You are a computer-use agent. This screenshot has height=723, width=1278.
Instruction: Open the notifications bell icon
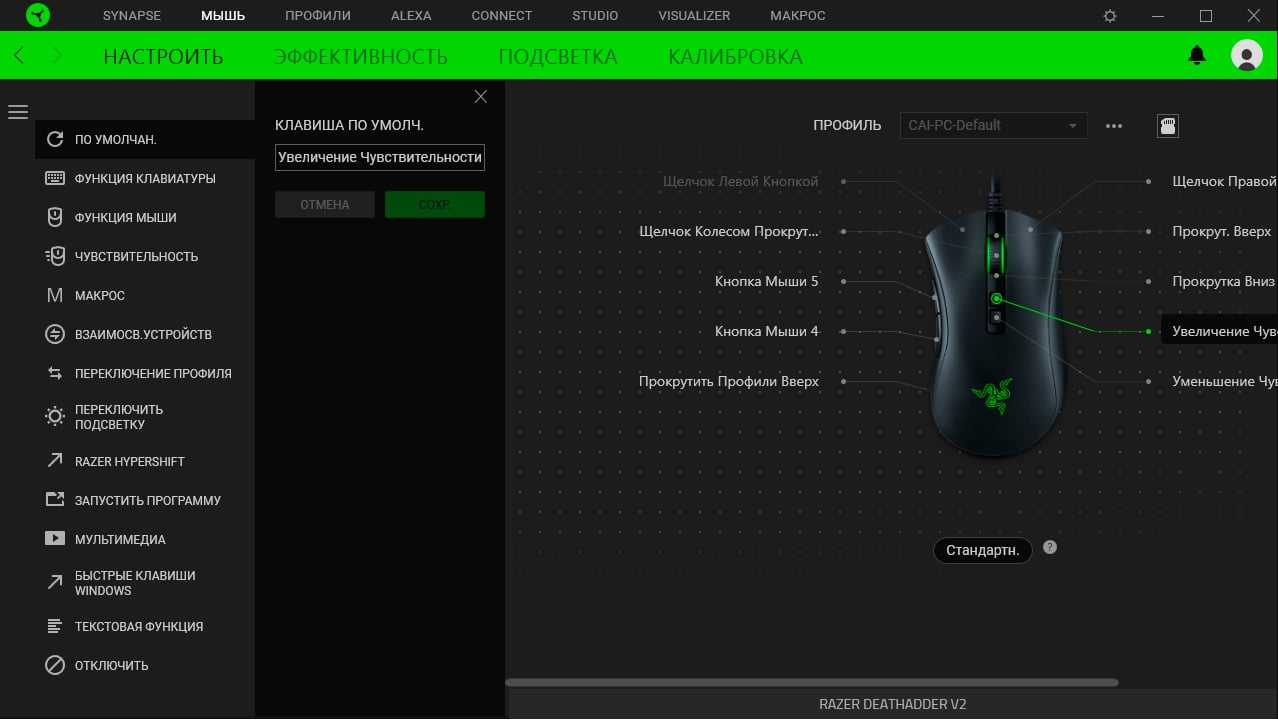[1196, 56]
